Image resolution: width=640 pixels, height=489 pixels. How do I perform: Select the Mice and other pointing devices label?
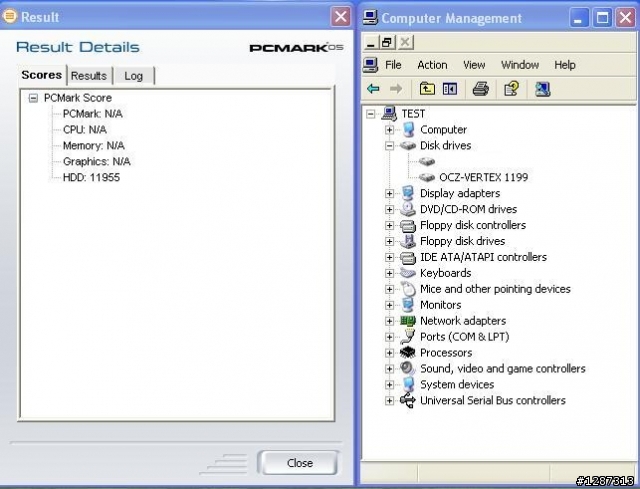(x=495, y=289)
